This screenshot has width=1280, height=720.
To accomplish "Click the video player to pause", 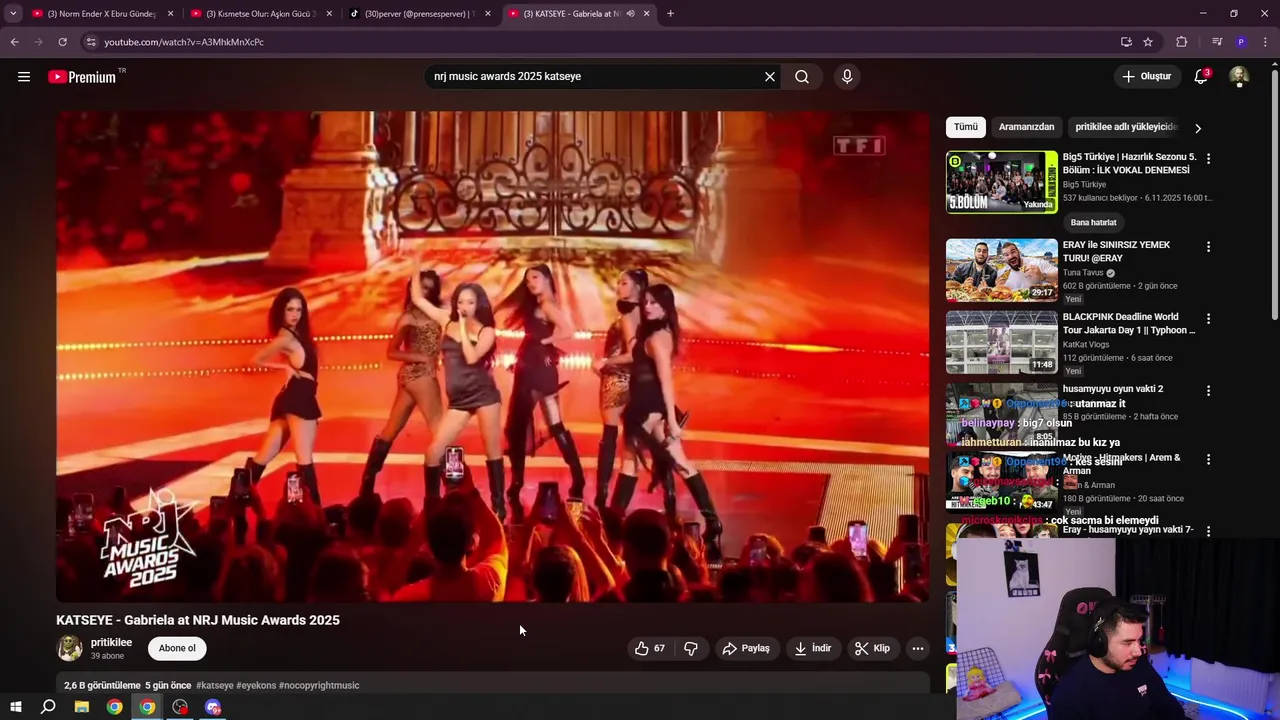I will [492, 356].
